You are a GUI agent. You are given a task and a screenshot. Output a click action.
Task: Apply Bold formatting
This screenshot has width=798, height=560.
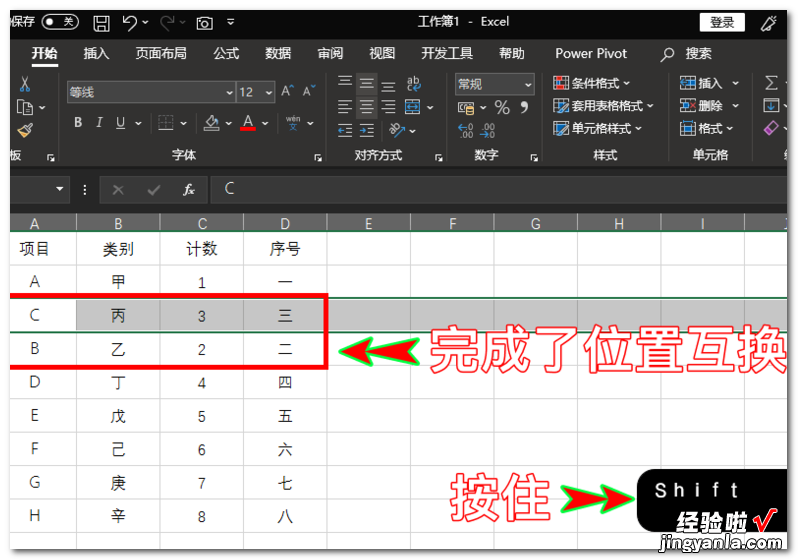point(78,123)
